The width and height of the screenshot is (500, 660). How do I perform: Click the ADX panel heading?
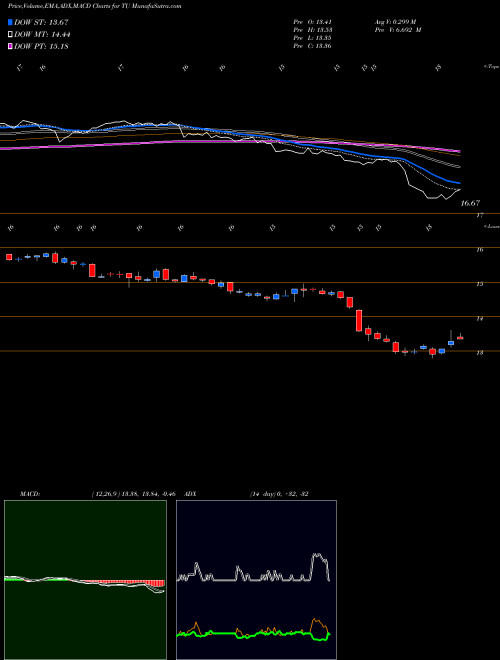(x=191, y=494)
